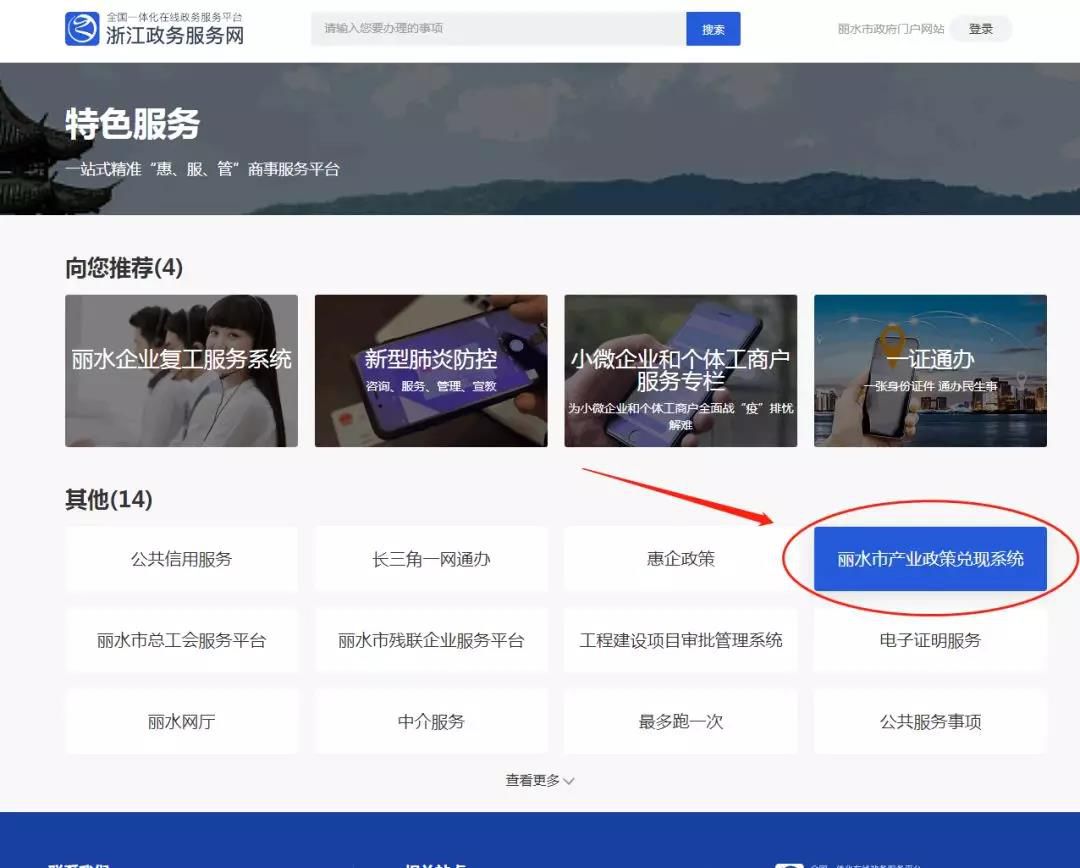
Task: Select 惠企政策 tile
Action: pyautogui.click(x=681, y=559)
